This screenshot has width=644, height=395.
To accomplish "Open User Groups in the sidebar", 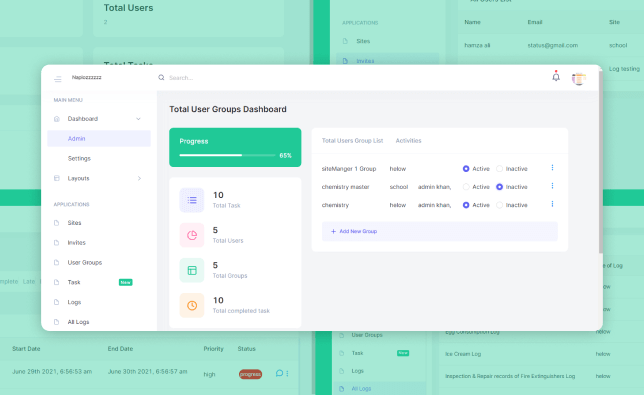I will point(85,262).
